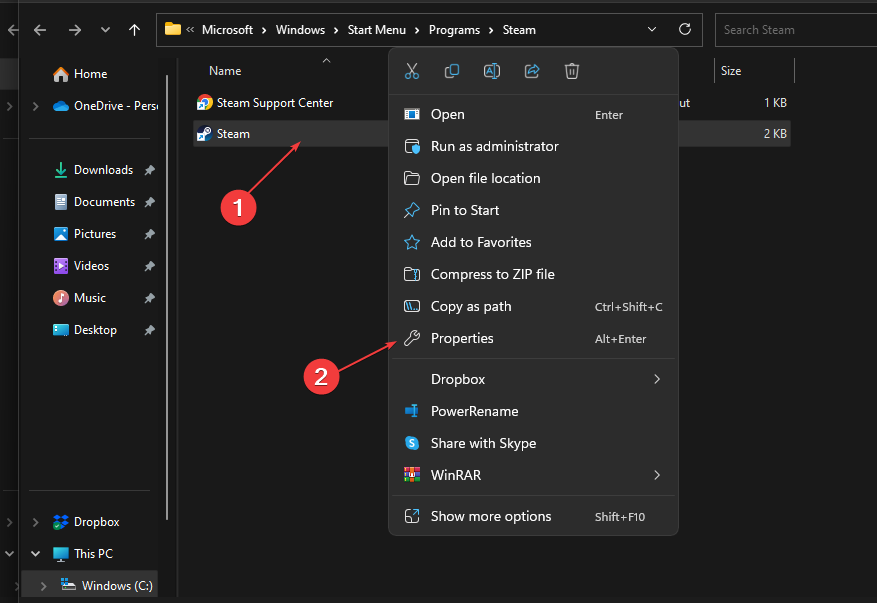Select Compress to ZIP file
The width and height of the screenshot is (877, 603).
[x=533, y=274]
